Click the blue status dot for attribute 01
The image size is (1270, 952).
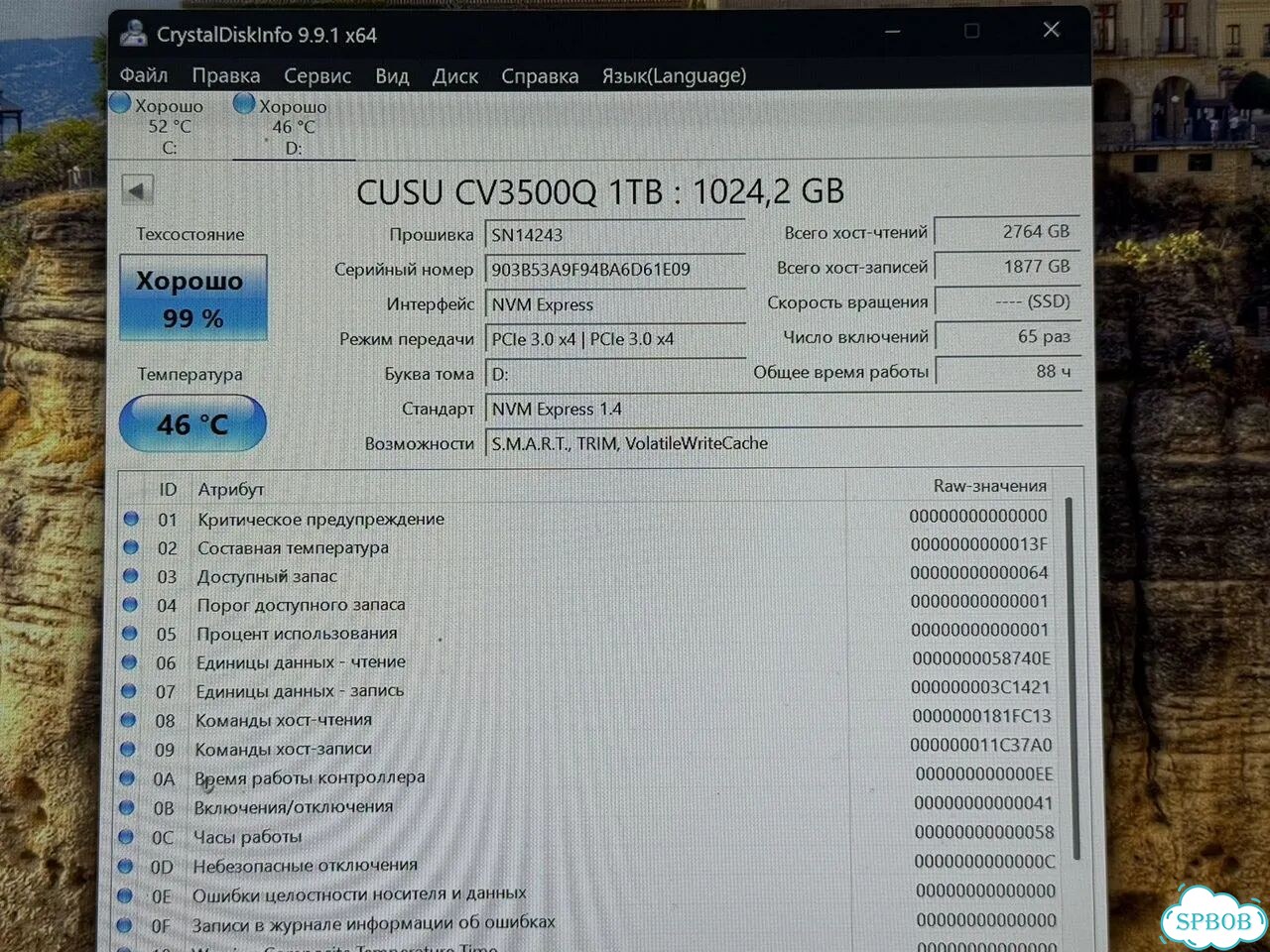(x=130, y=518)
